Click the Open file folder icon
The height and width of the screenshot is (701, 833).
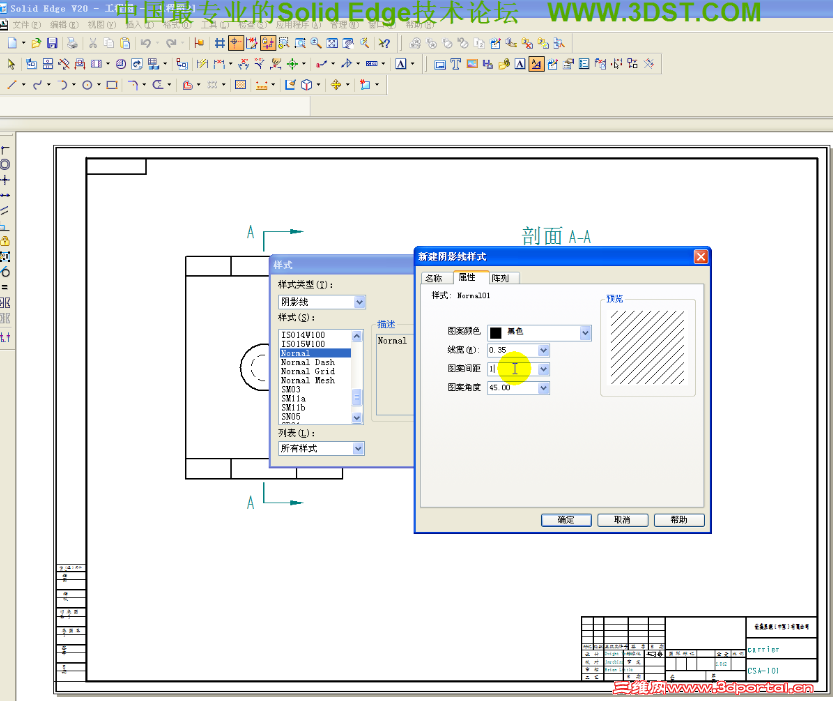pyautogui.click(x=36, y=43)
